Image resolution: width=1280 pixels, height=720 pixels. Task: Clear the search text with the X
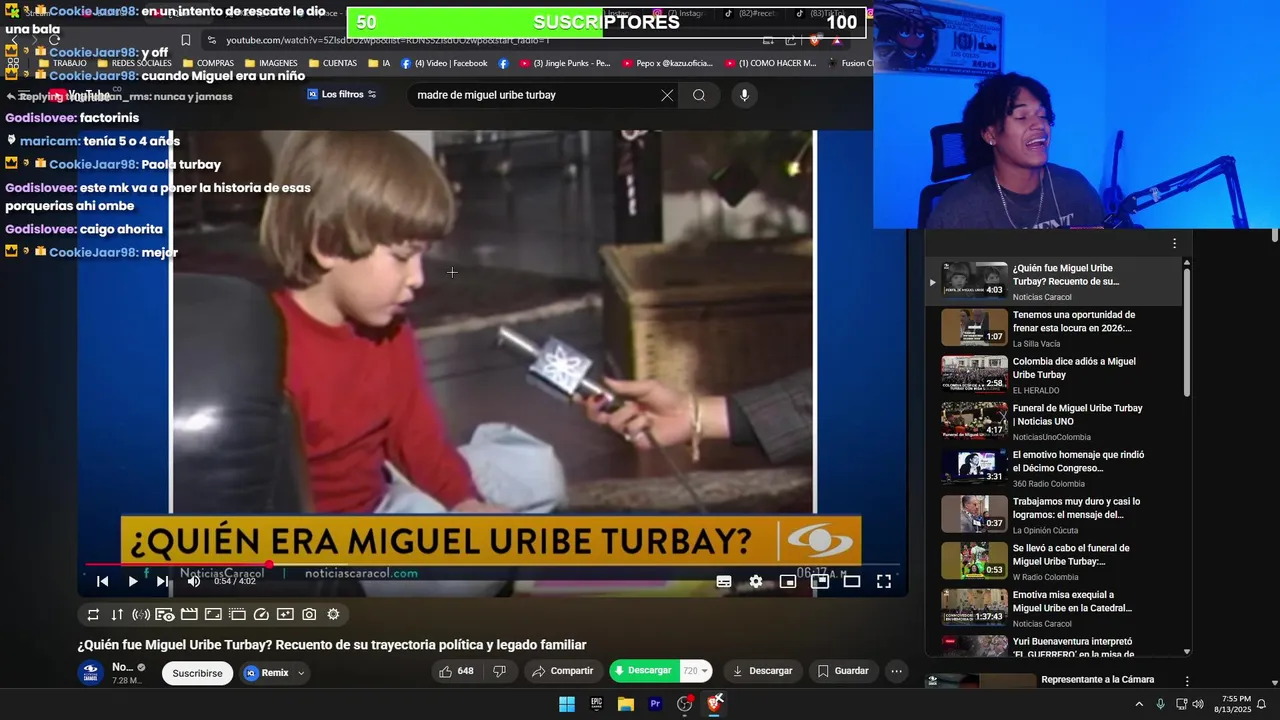click(667, 95)
